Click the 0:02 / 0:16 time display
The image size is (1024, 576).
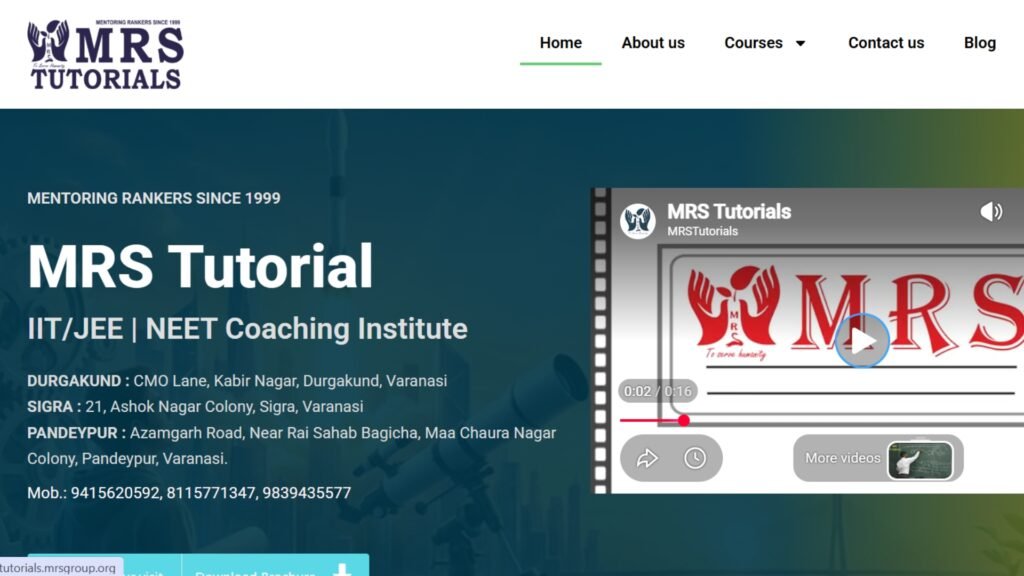pyautogui.click(x=657, y=391)
